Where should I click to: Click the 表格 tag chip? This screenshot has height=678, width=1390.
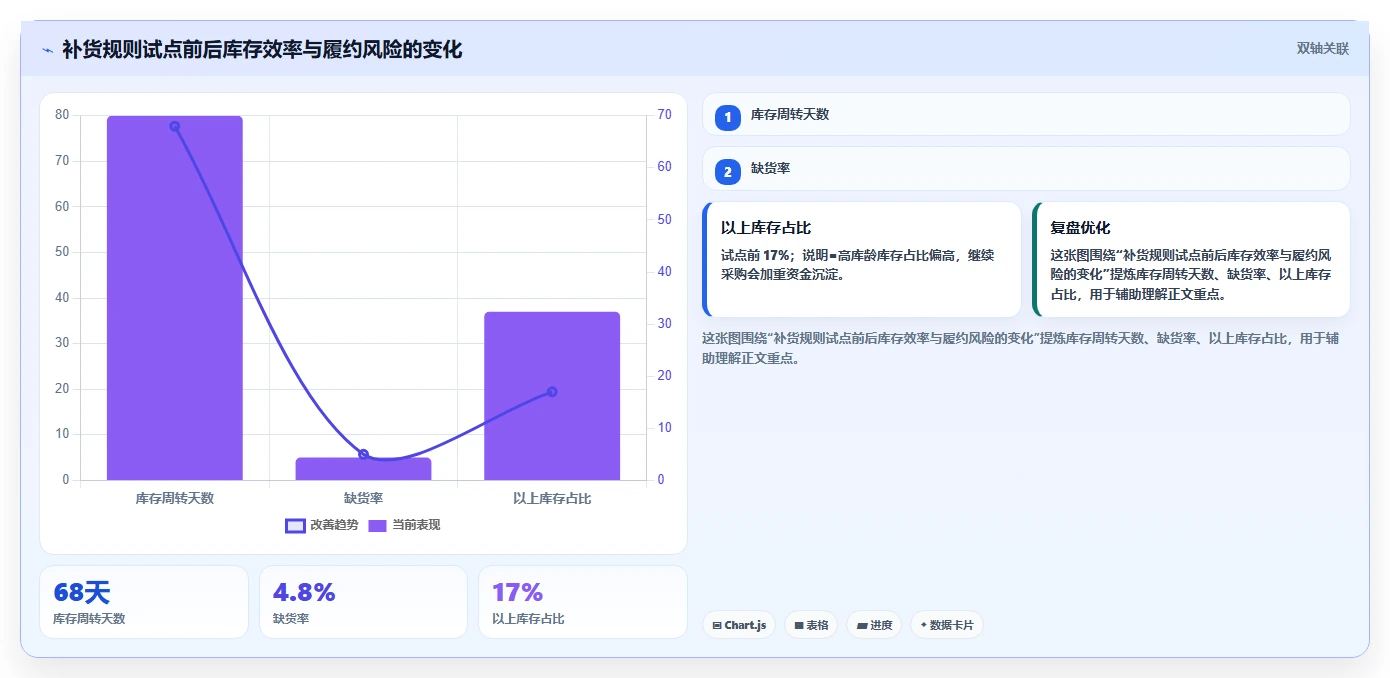[811, 625]
